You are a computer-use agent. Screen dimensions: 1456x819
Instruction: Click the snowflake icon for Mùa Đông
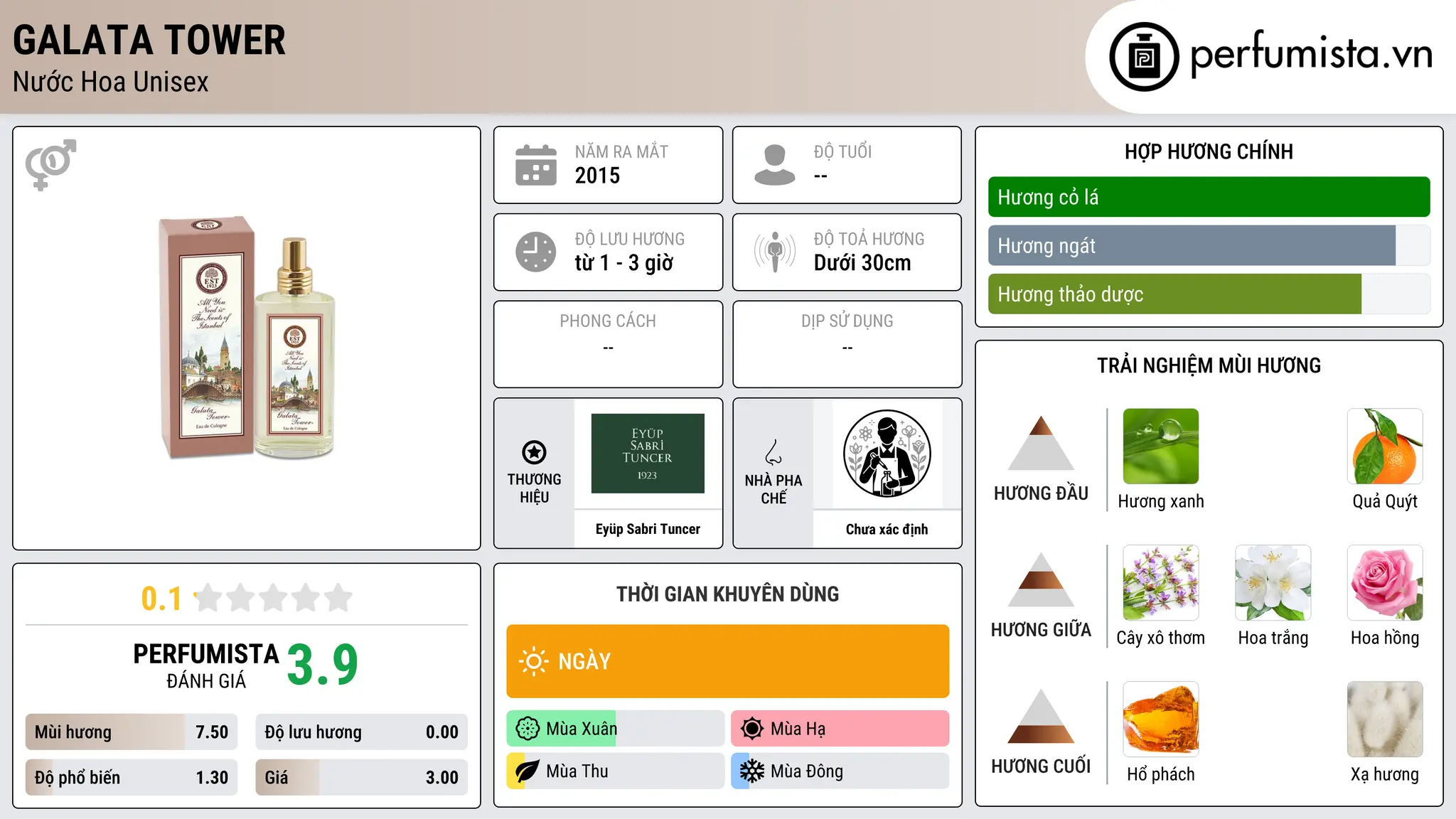point(752,771)
